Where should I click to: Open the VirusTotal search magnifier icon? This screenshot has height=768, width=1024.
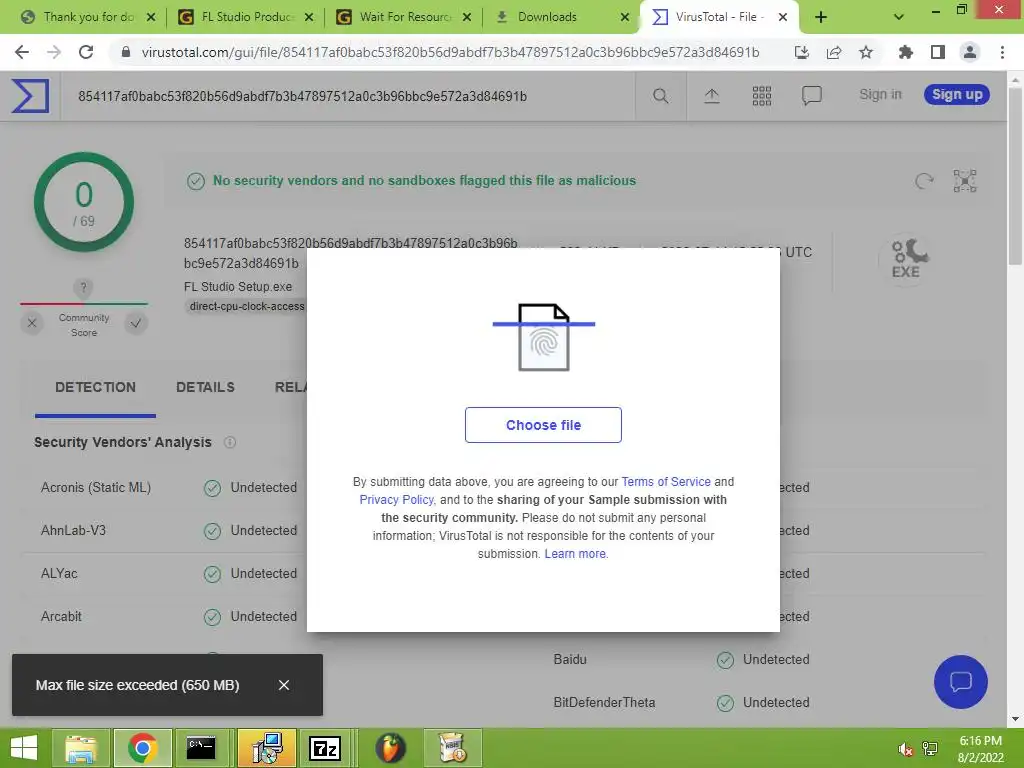660,96
